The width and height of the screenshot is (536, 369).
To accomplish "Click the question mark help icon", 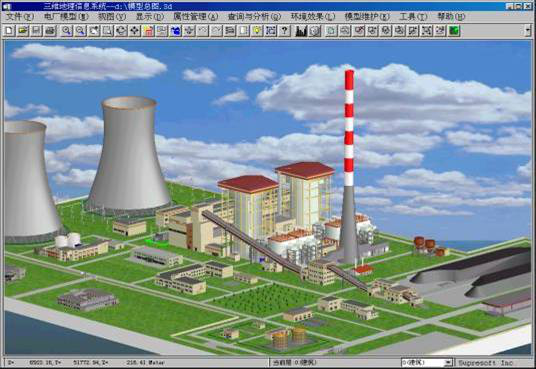I will (284, 31).
